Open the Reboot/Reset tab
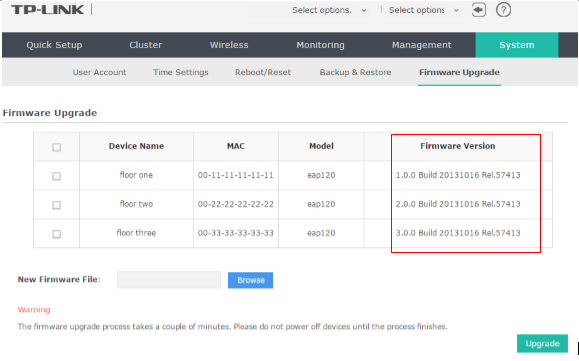579x361 pixels. (x=263, y=72)
